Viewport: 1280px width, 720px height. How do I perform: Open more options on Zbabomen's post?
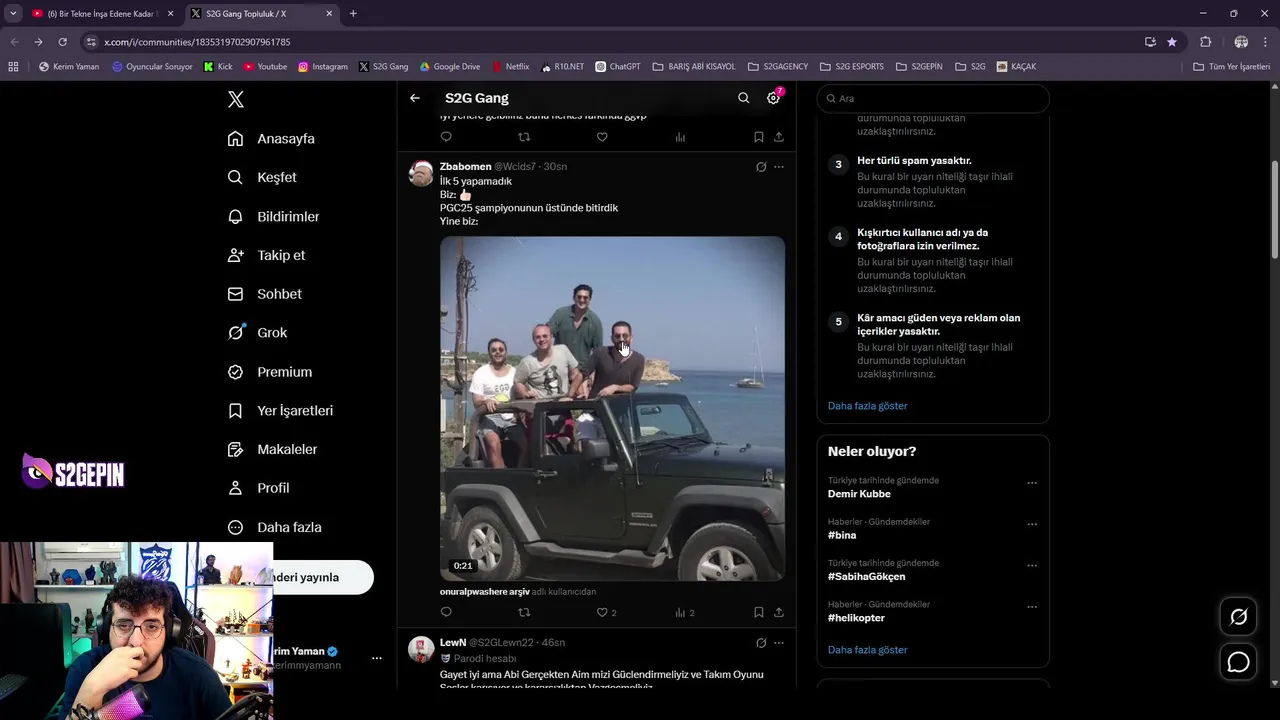[779, 167]
